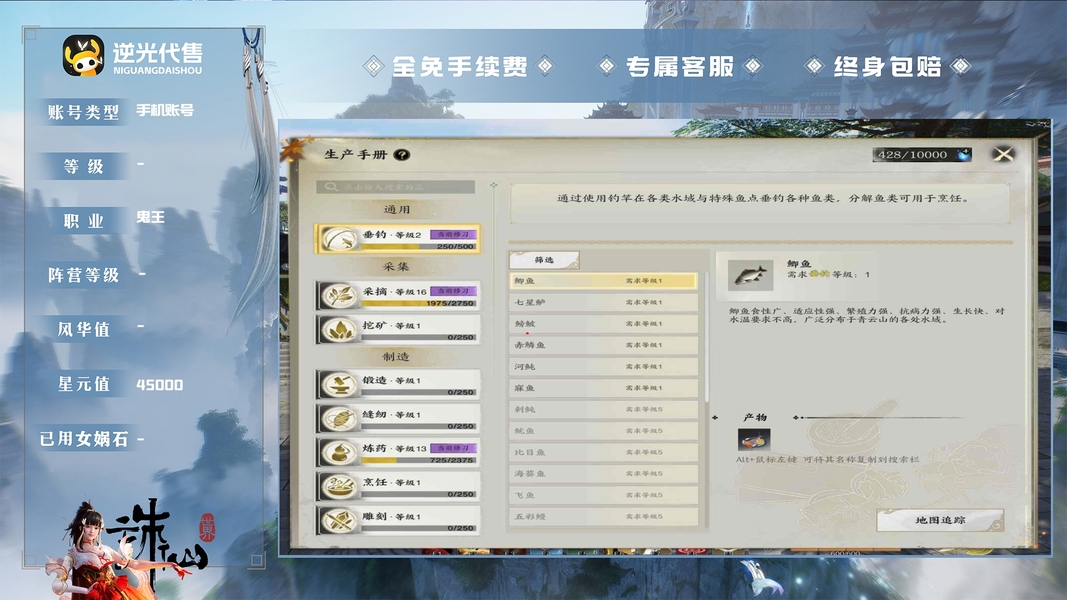
Task: Click the 逆光代售 logo icon
Action: pyautogui.click(x=83, y=56)
